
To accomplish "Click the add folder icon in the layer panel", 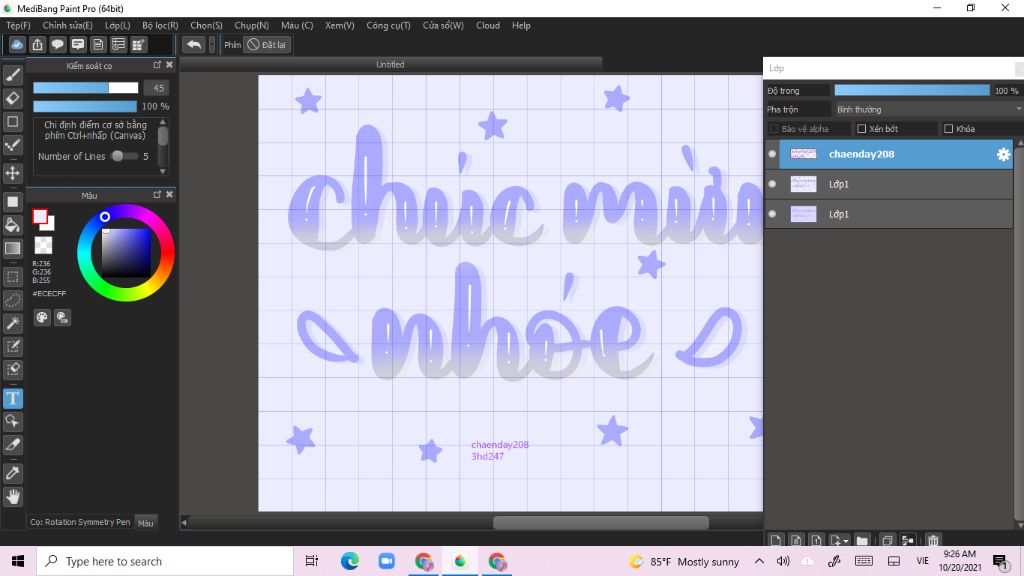I will [862, 540].
